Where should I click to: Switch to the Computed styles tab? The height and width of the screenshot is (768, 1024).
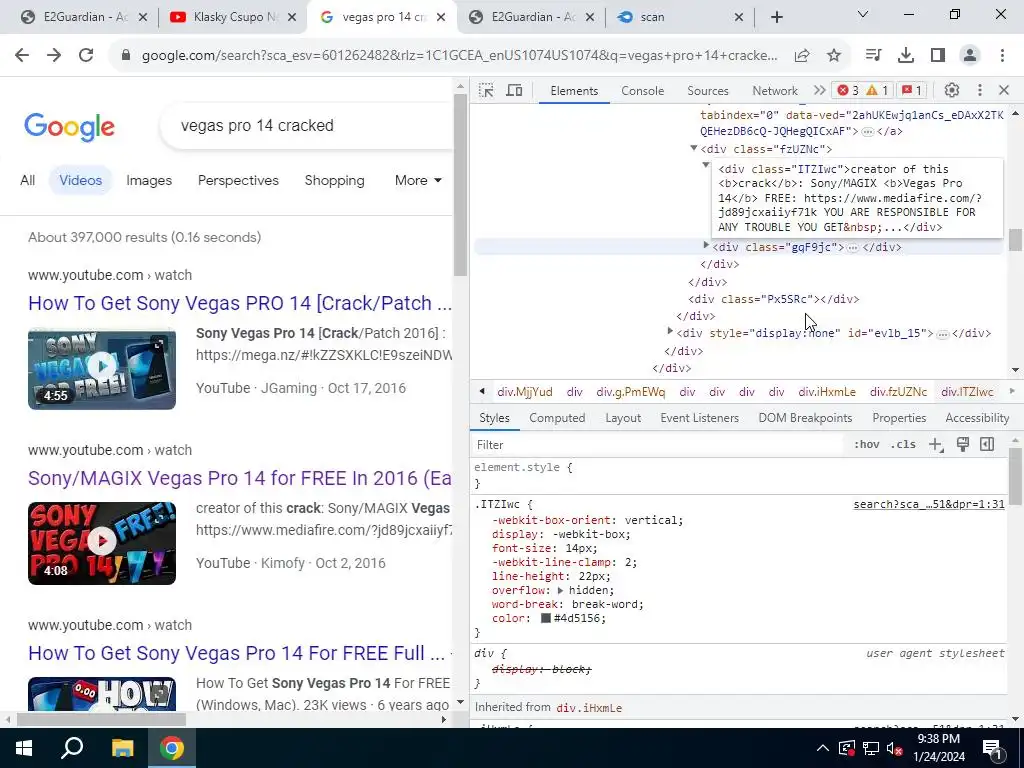[x=556, y=418]
